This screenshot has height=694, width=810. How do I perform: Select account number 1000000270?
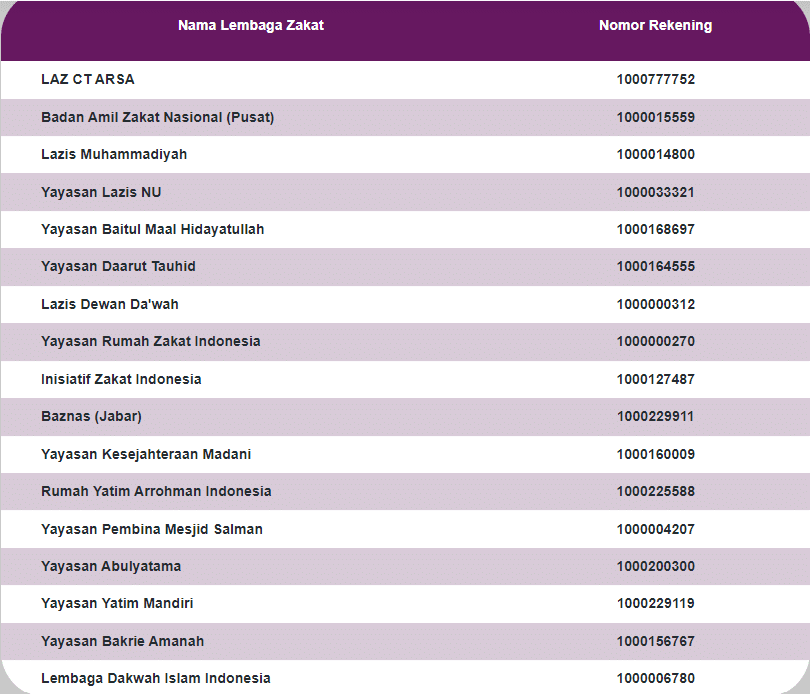(x=656, y=342)
